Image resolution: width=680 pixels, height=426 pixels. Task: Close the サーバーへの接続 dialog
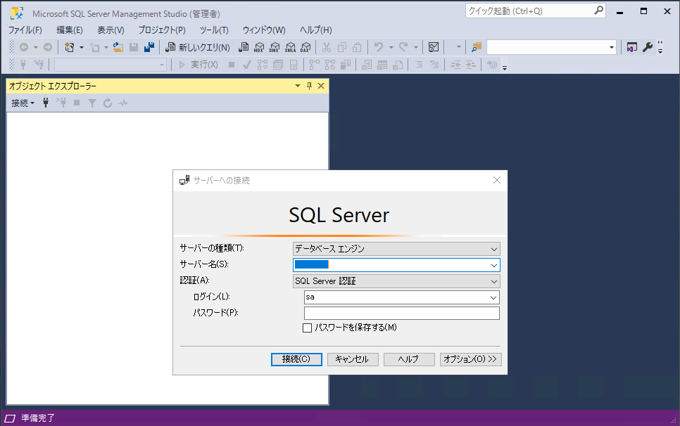(x=497, y=180)
